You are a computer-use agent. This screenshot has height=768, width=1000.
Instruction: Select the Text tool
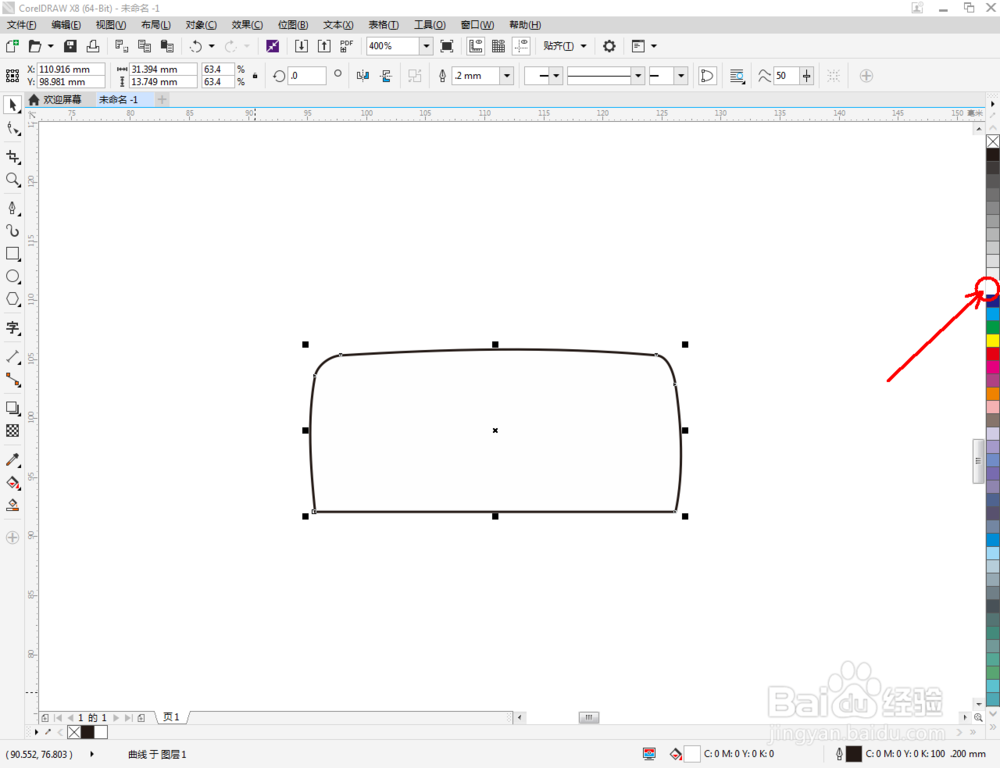coord(13,328)
